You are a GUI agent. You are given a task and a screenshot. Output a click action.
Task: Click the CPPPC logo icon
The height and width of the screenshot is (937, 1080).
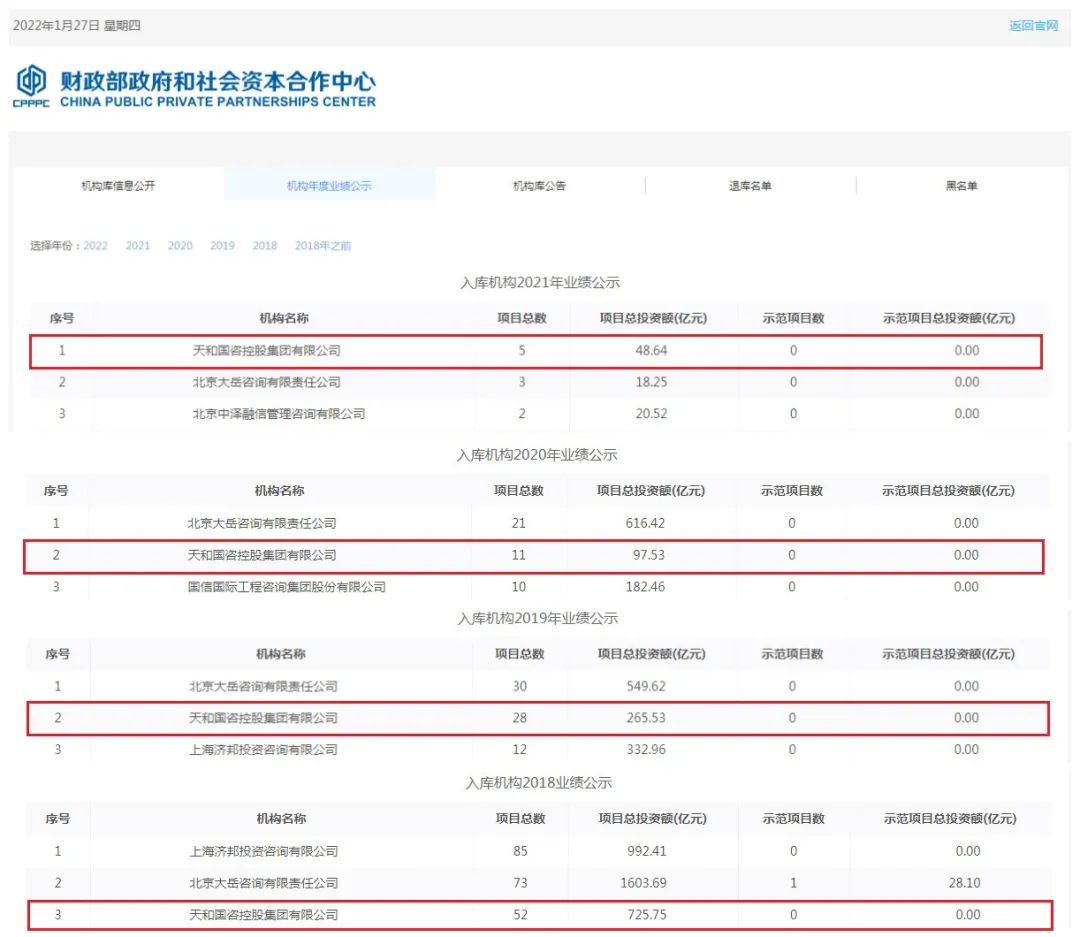click(x=31, y=85)
